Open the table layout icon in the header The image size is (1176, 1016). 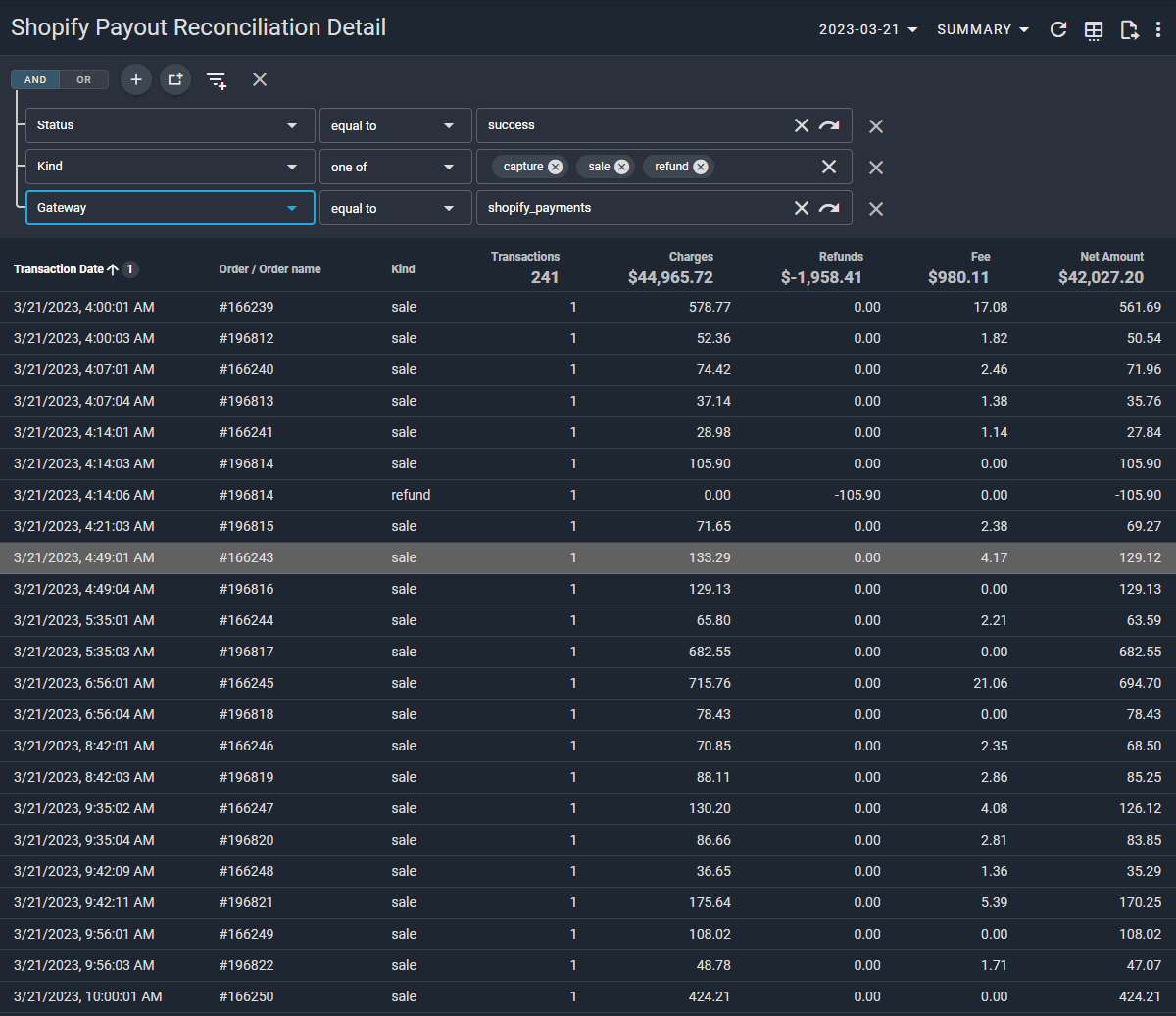tap(1094, 30)
